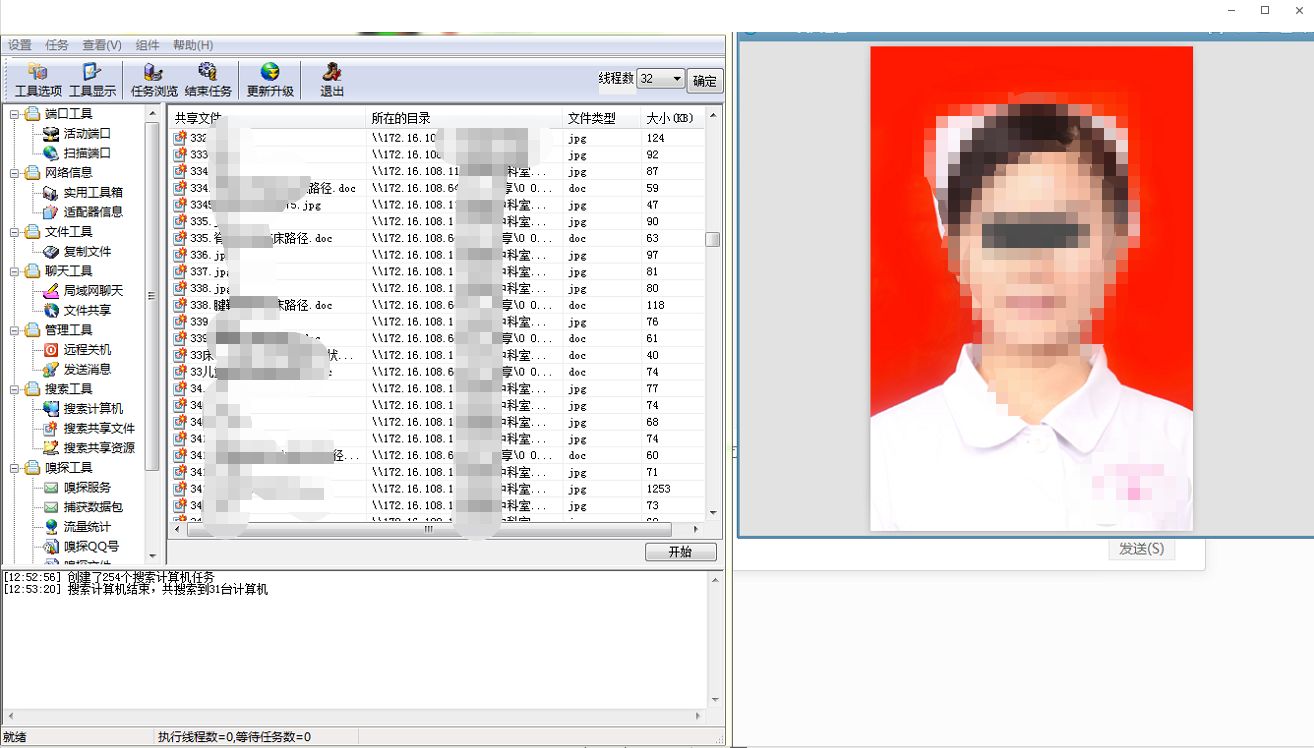Open the 线程数 dropdown list

click(676, 79)
